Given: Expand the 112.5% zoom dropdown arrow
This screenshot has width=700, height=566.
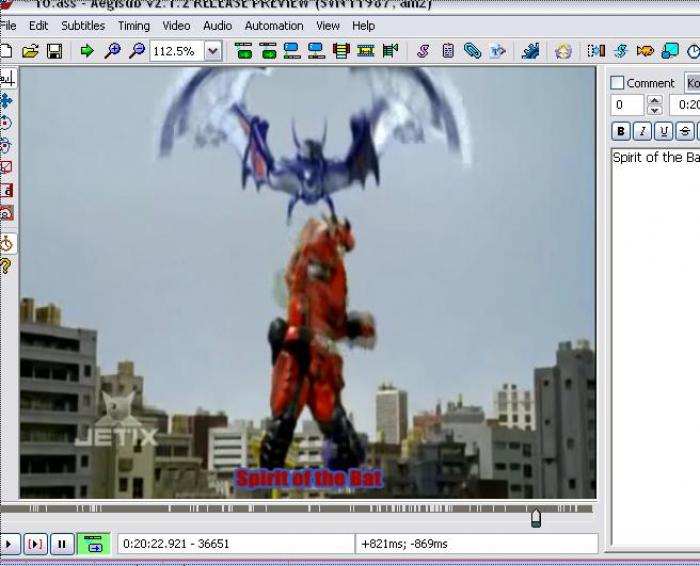Looking at the screenshot, I should tap(213, 51).
